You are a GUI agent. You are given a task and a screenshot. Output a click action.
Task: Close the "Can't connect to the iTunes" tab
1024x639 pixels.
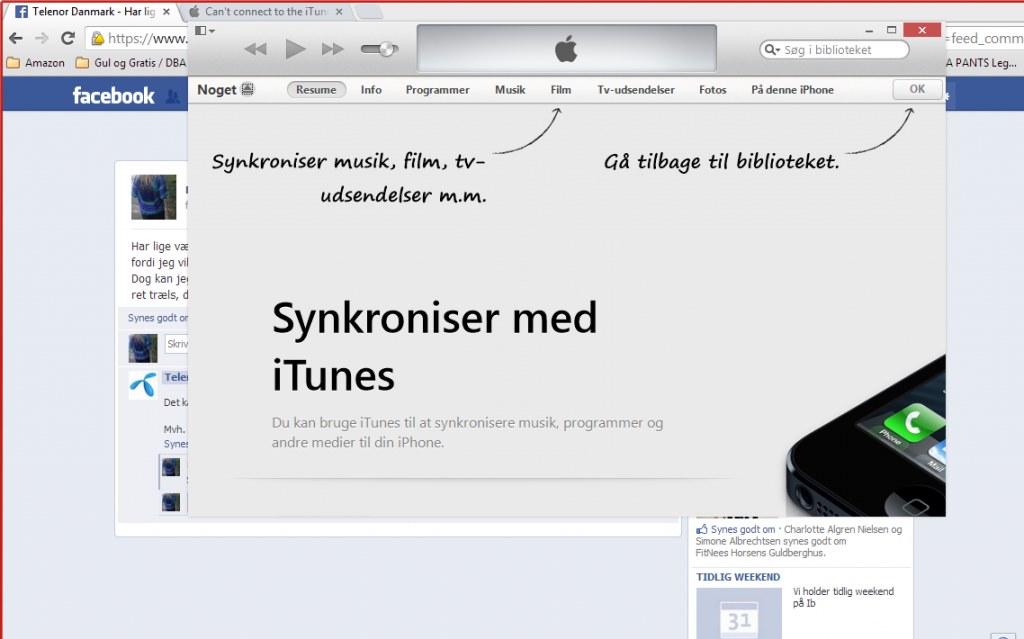(x=339, y=12)
